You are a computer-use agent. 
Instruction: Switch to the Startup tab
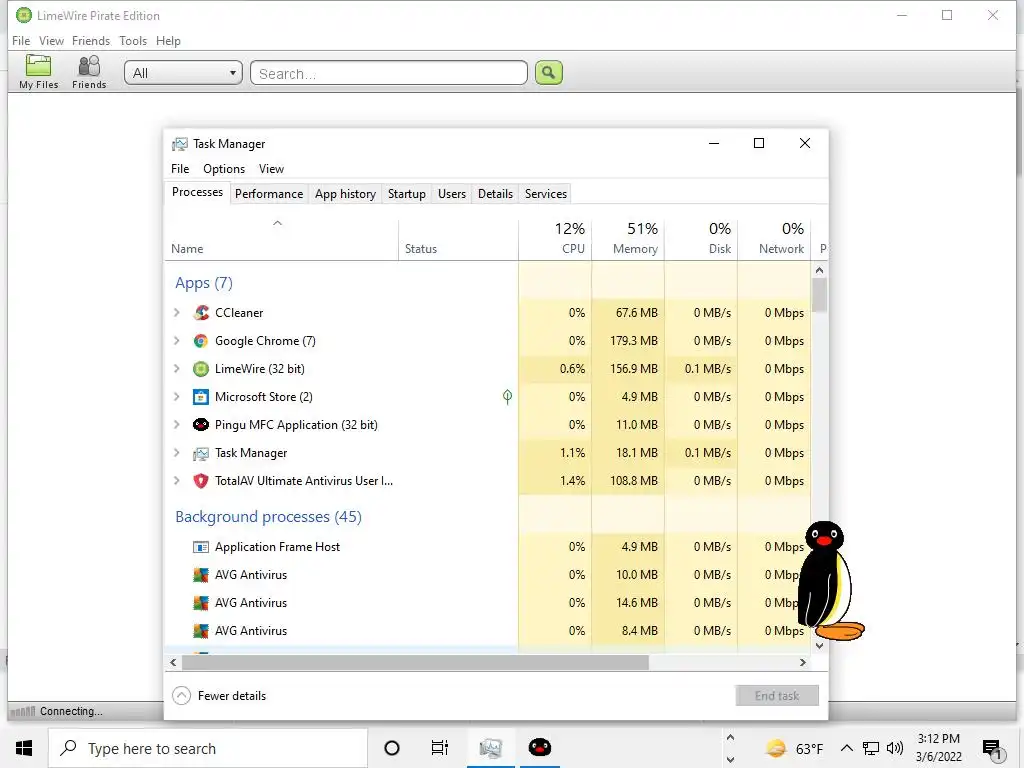[406, 194]
